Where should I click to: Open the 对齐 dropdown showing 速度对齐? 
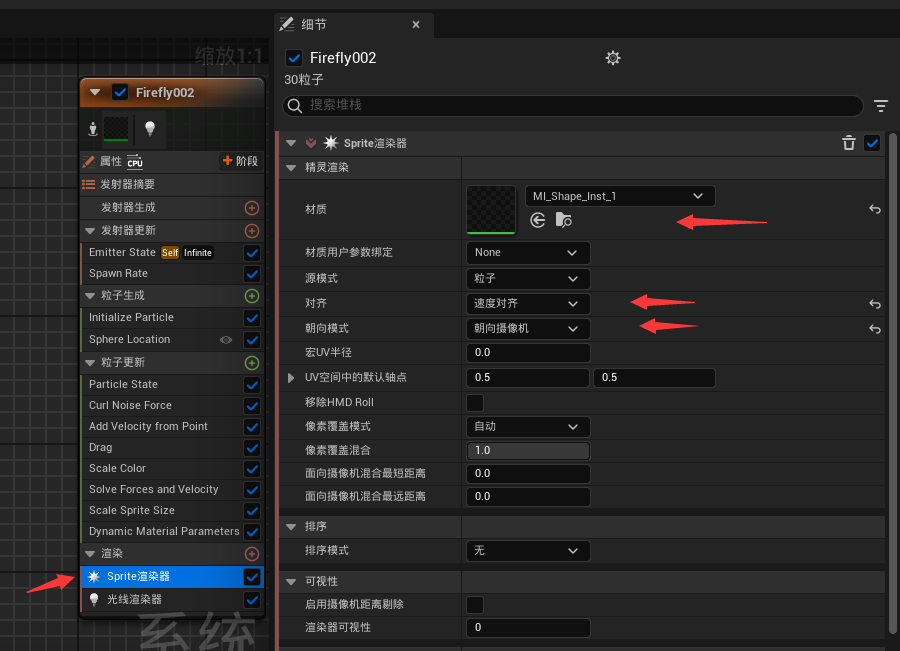[x=527, y=303]
